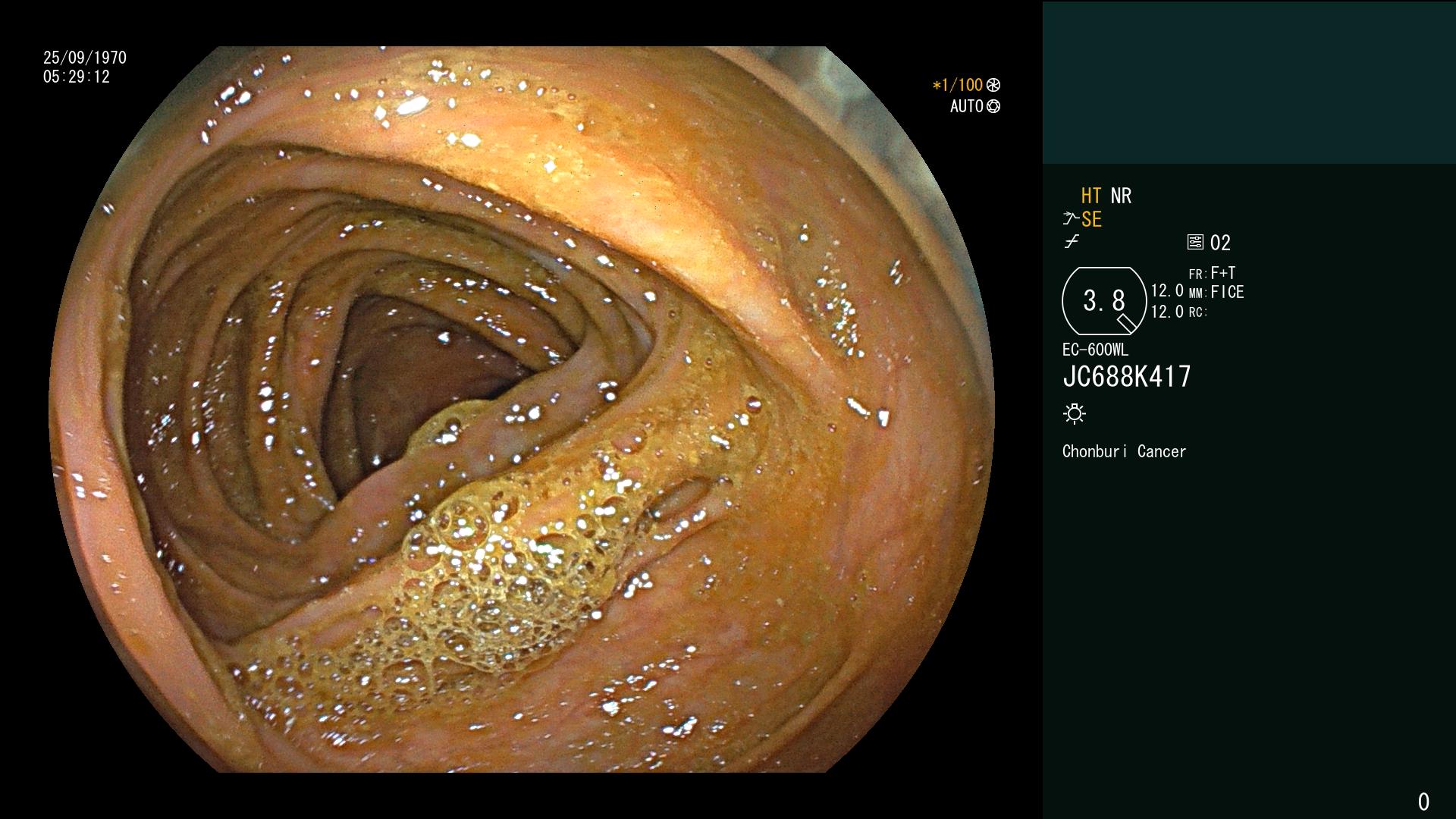Click the *1/100 shutter speed value
The height and width of the screenshot is (819, 1456).
coord(958,86)
